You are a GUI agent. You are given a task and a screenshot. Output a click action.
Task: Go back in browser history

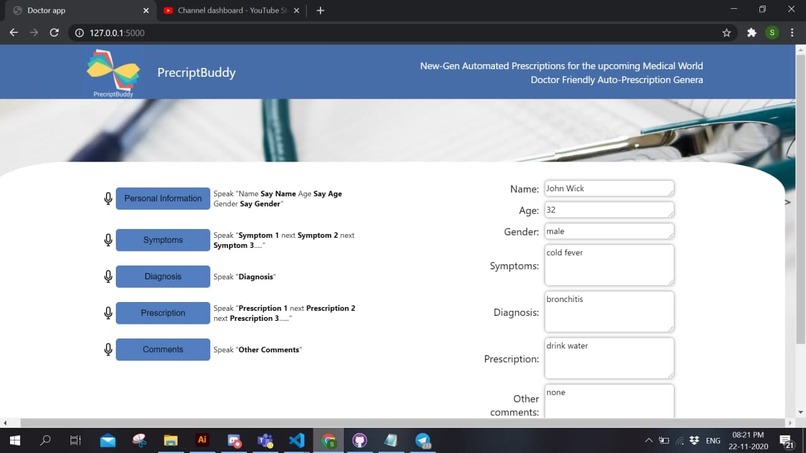click(14, 33)
